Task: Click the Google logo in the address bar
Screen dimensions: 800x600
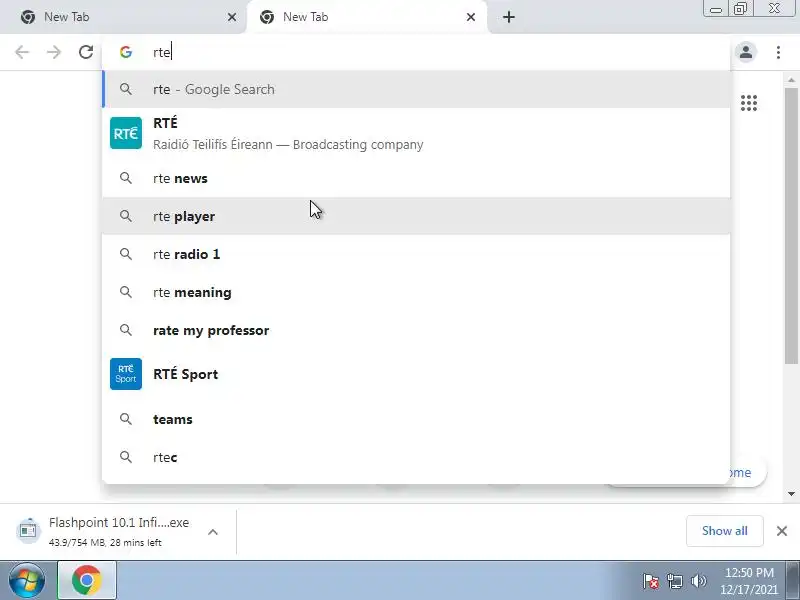Action: click(126, 52)
